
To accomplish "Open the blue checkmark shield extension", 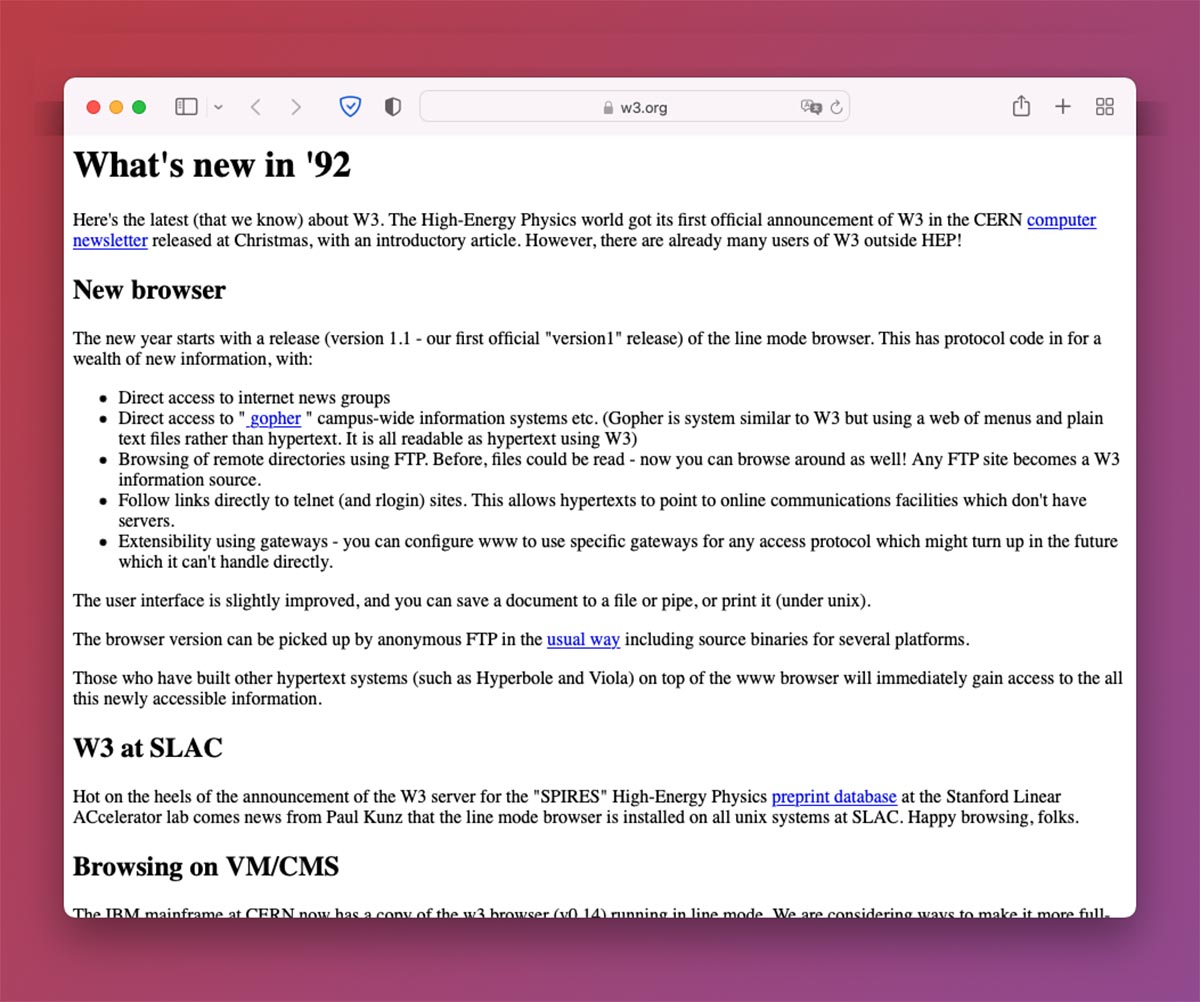I will tap(350, 107).
